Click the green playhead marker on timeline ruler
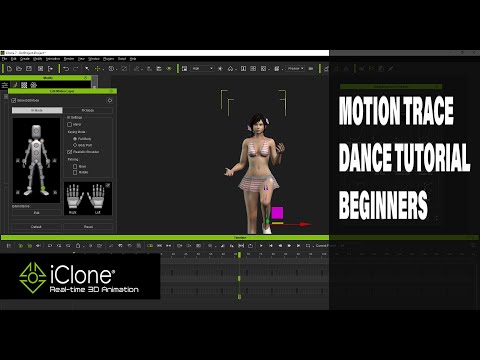 click(x=239, y=255)
